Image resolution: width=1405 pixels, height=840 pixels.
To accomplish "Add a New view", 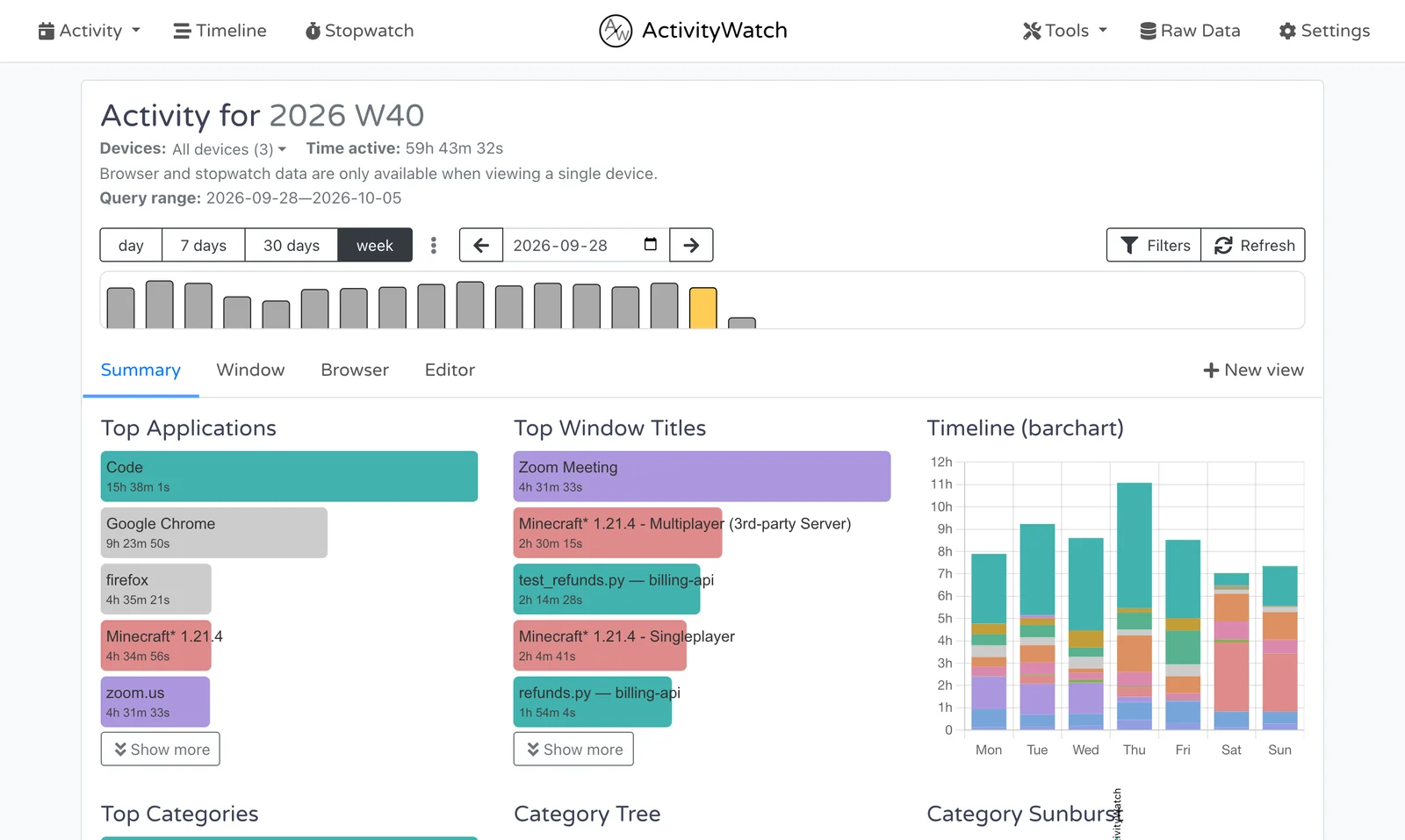I will tap(1253, 370).
